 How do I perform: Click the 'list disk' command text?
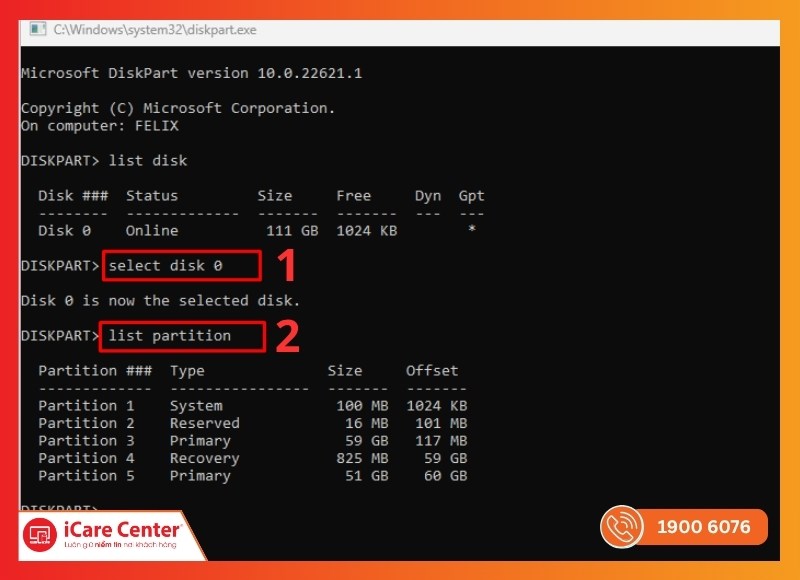point(147,161)
